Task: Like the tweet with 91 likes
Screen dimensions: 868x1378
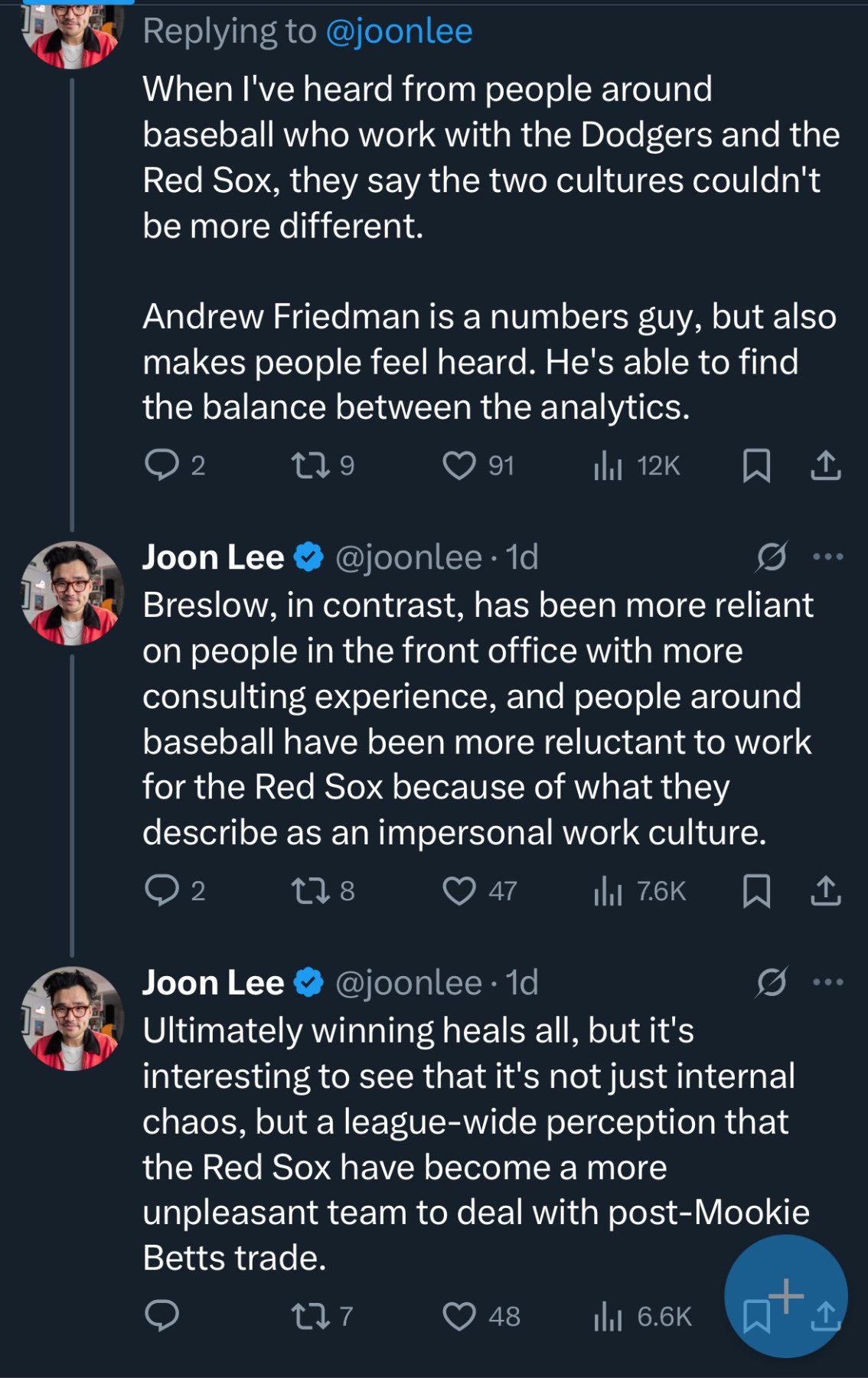Action: click(459, 465)
